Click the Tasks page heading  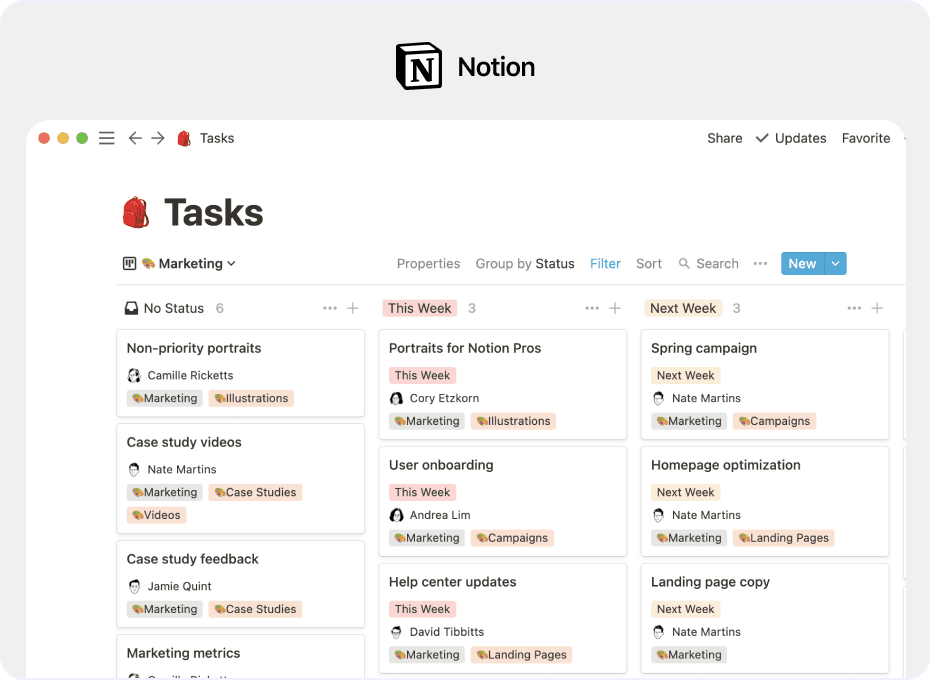coord(214,212)
